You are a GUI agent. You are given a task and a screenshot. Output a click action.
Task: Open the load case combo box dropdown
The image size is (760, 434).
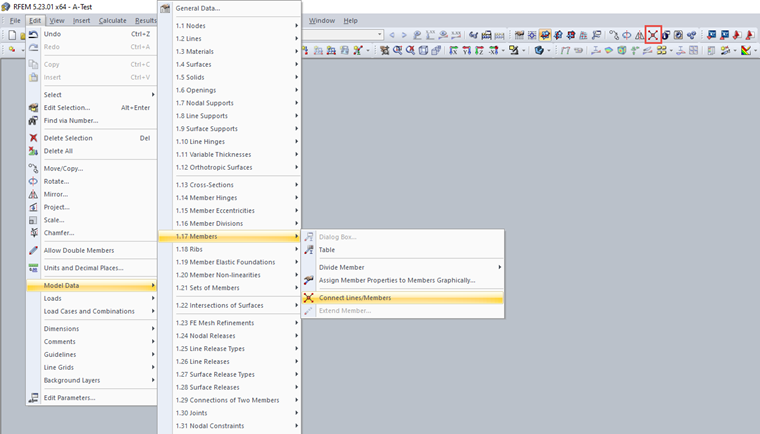[380, 34]
